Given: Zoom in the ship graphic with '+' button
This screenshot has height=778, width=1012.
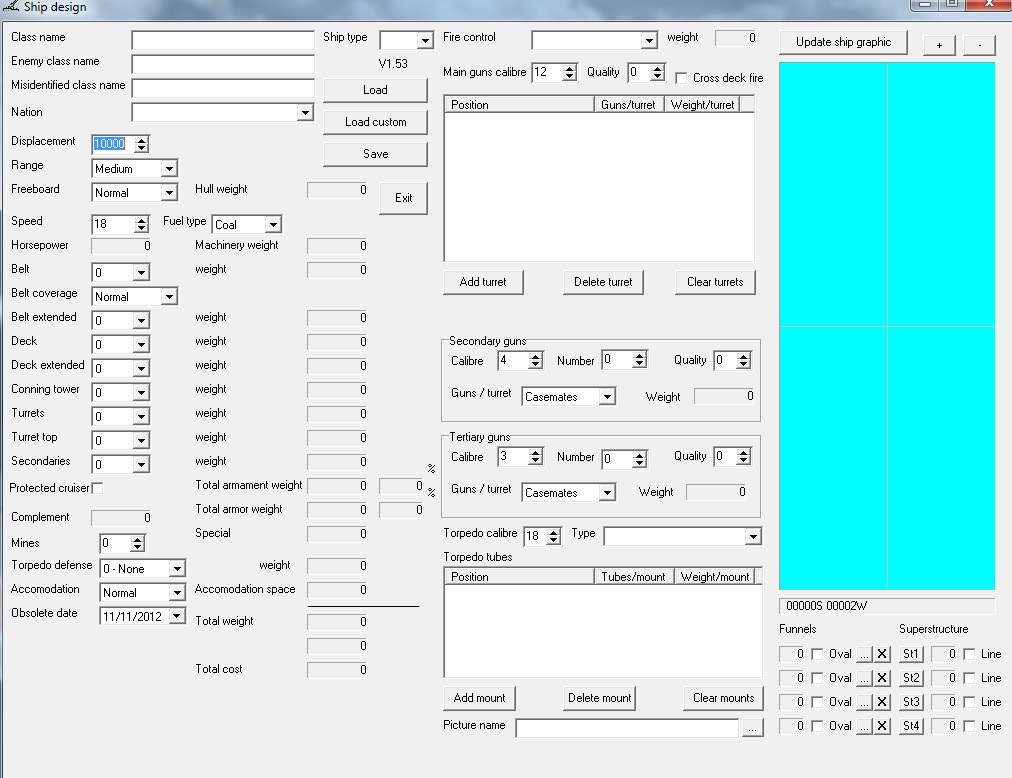Looking at the screenshot, I should click(939, 45).
